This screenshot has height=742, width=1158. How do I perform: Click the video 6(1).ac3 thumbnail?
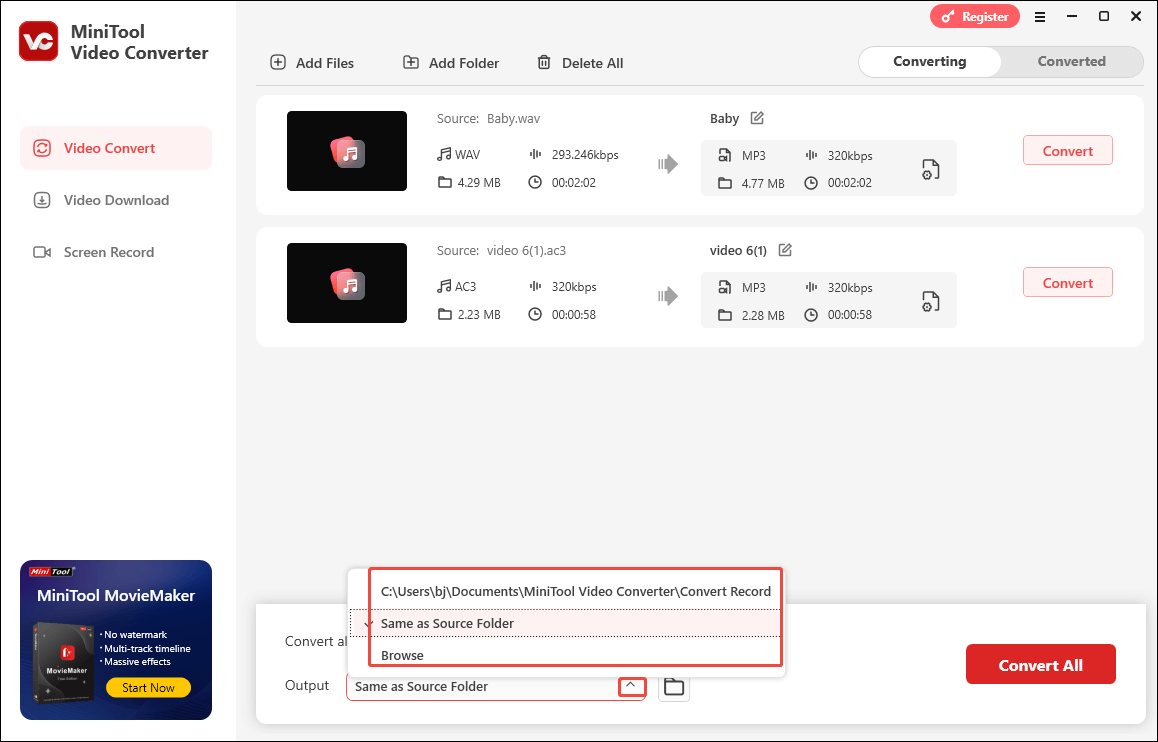point(347,283)
